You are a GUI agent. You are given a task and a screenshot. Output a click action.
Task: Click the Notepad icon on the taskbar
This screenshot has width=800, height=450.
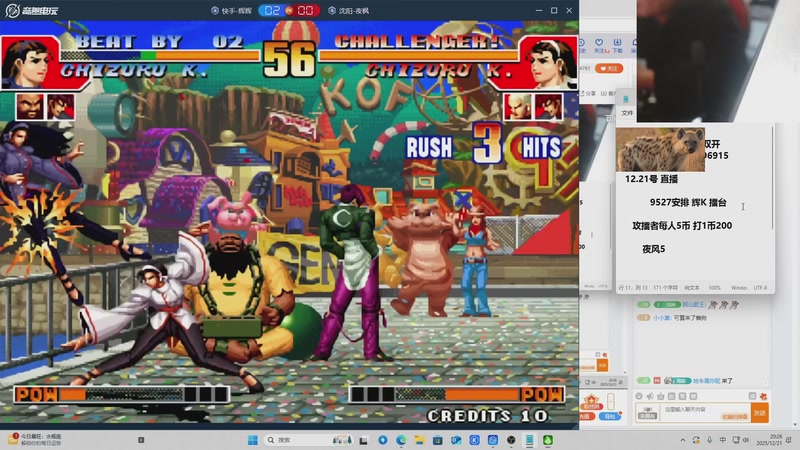point(530,440)
